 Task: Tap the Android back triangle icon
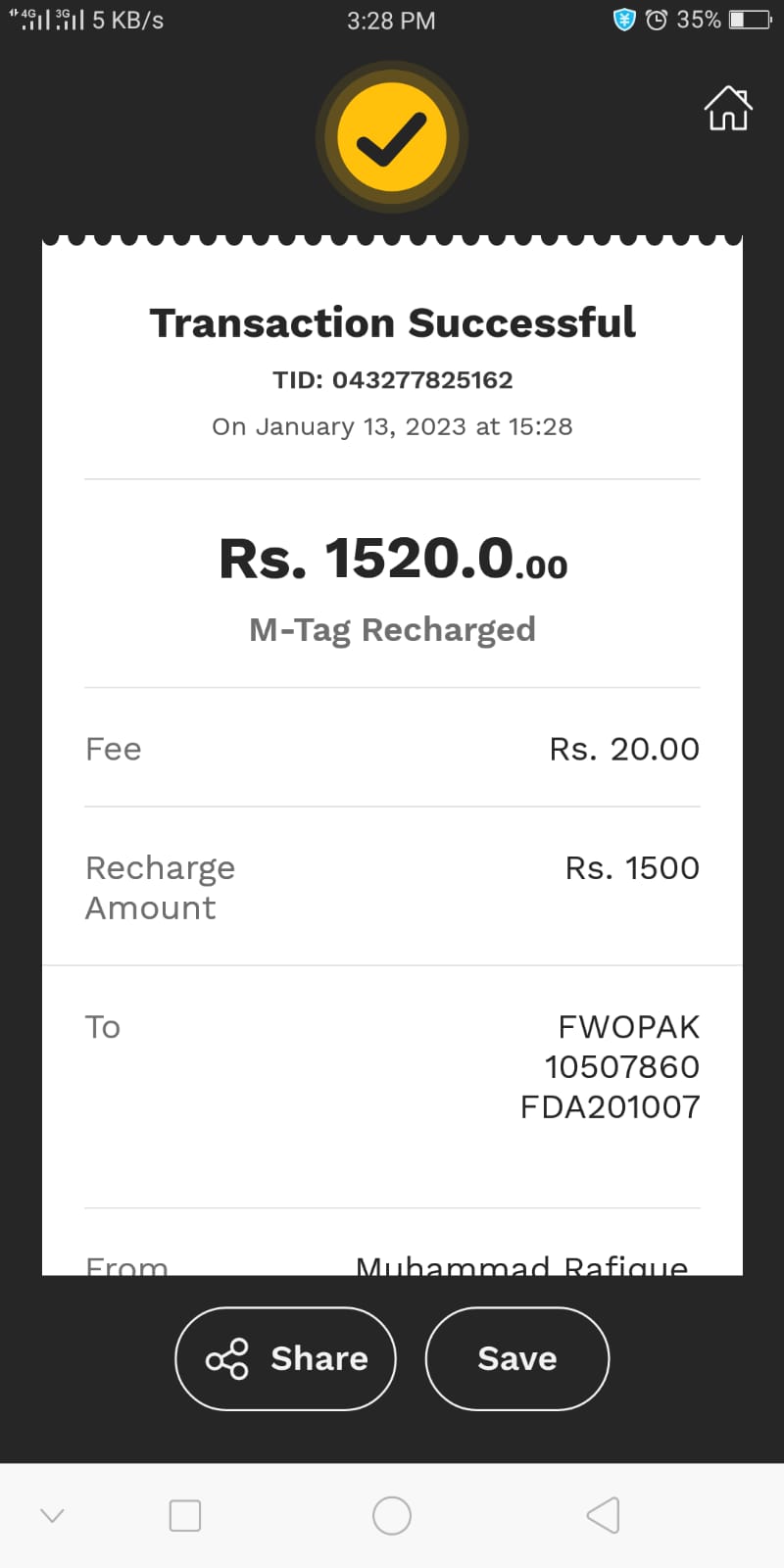[604, 1515]
